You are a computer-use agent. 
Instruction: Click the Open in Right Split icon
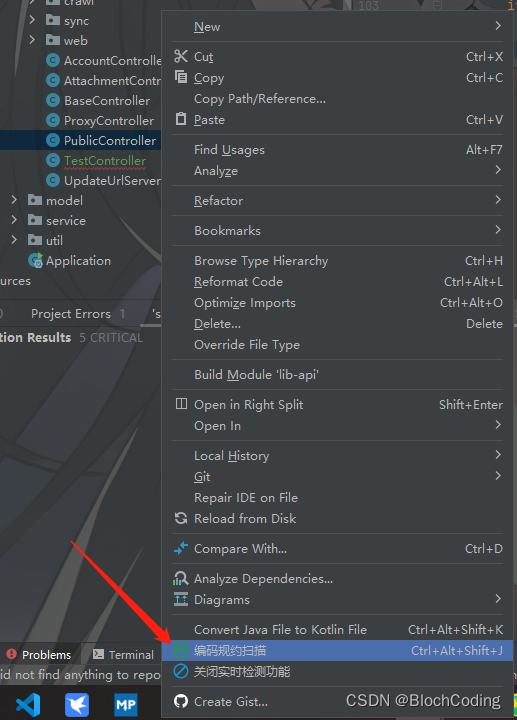[x=181, y=404]
